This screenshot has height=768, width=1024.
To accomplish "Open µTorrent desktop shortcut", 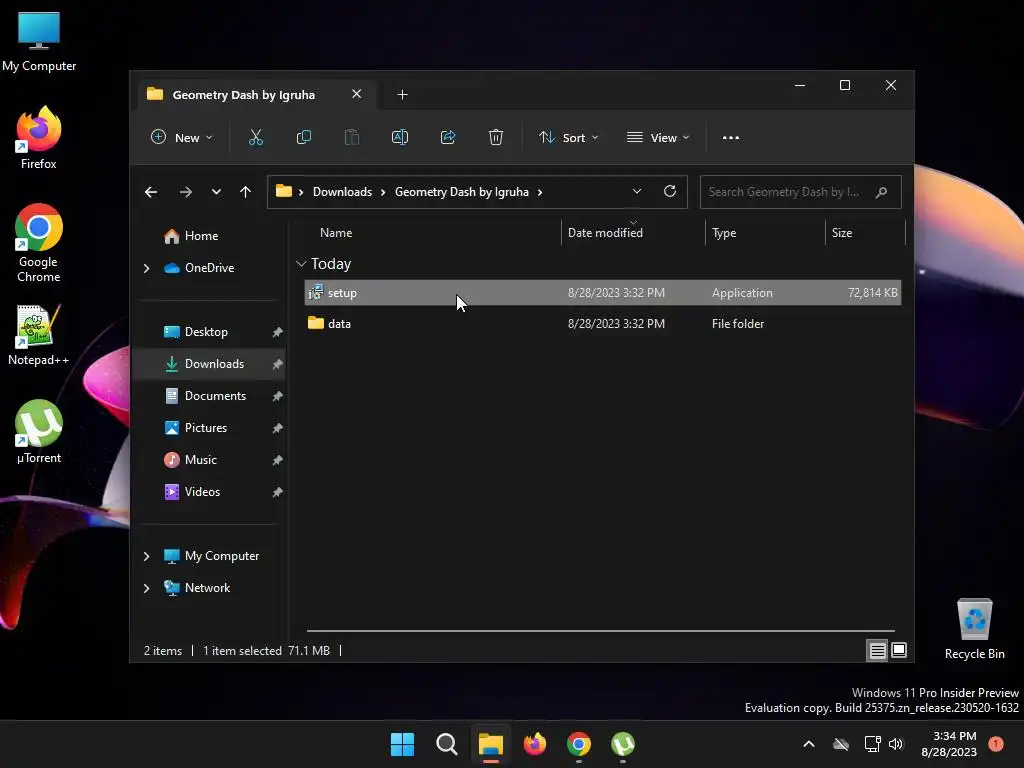I will pyautogui.click(x=39, y=432).
